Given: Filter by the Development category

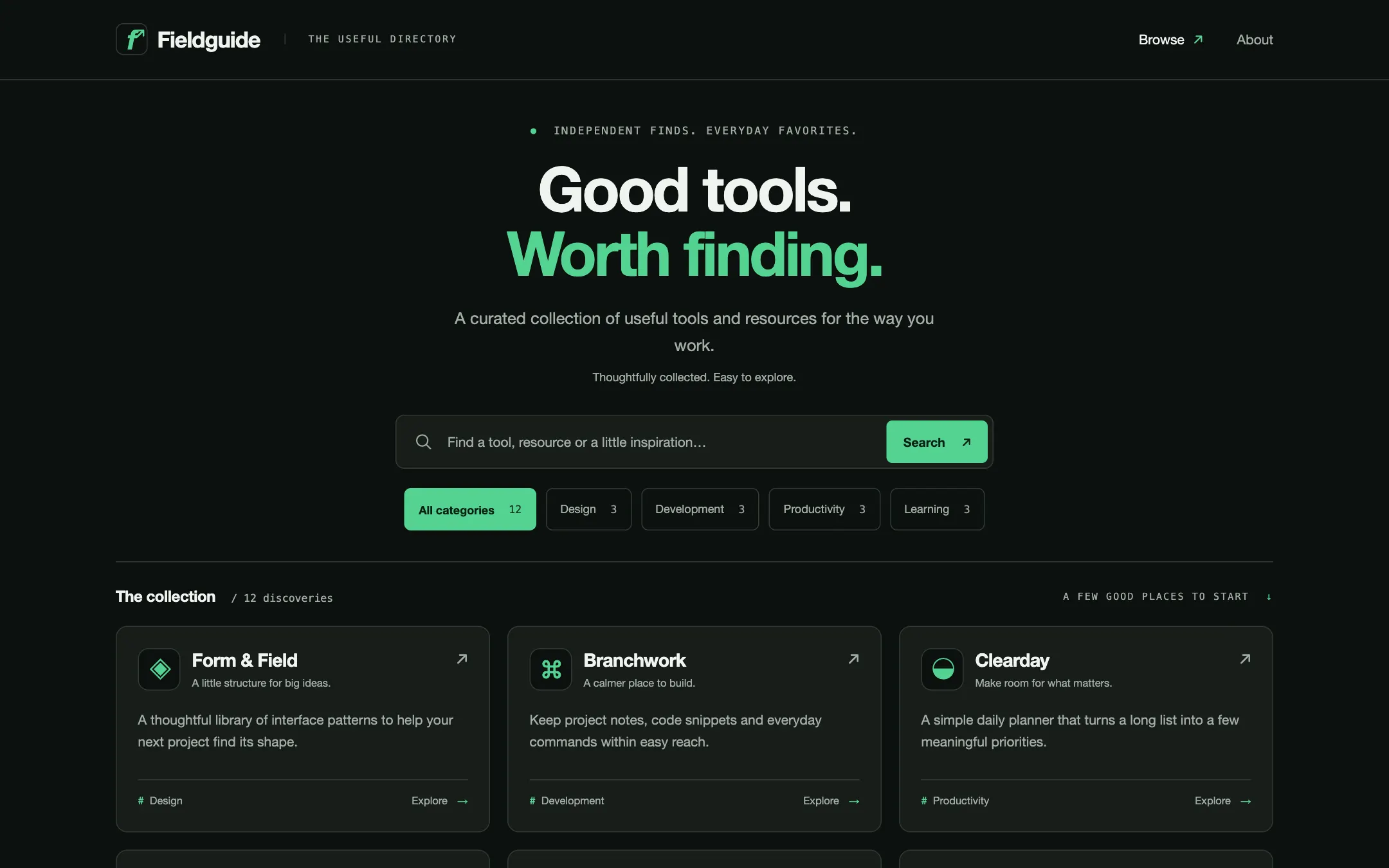Looking at the screenshot, I should pyautogui.click(x=700, y=509).
